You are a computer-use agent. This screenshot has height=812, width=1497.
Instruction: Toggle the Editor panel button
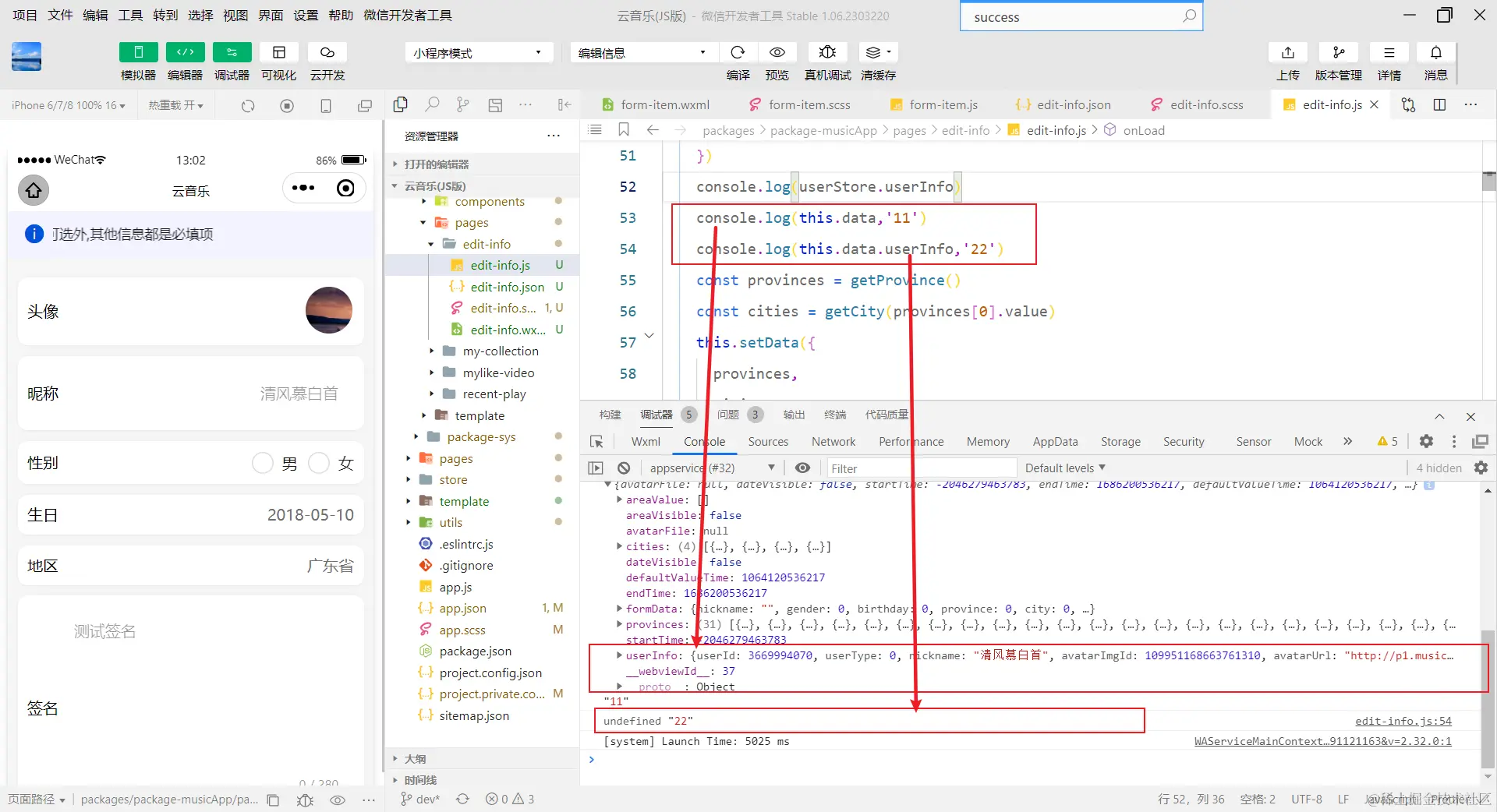pyautogui.click(x=185, y=52)
